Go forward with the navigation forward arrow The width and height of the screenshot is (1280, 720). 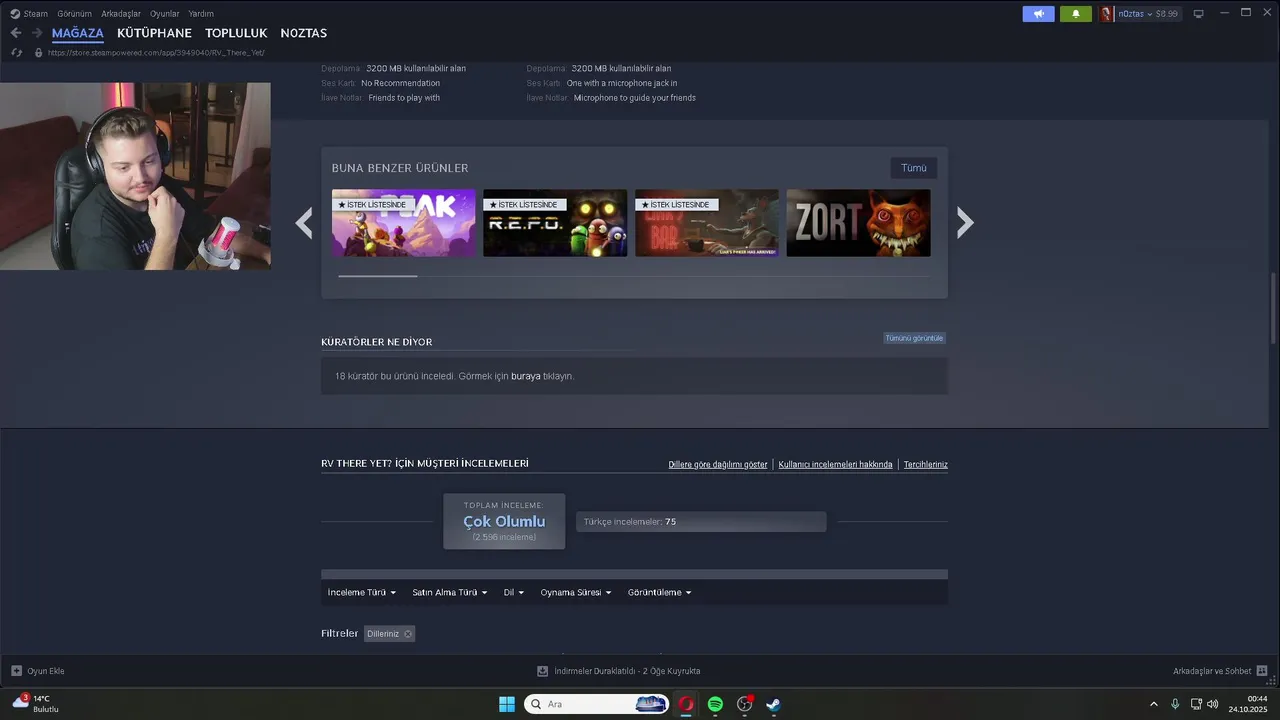(37, 33)
